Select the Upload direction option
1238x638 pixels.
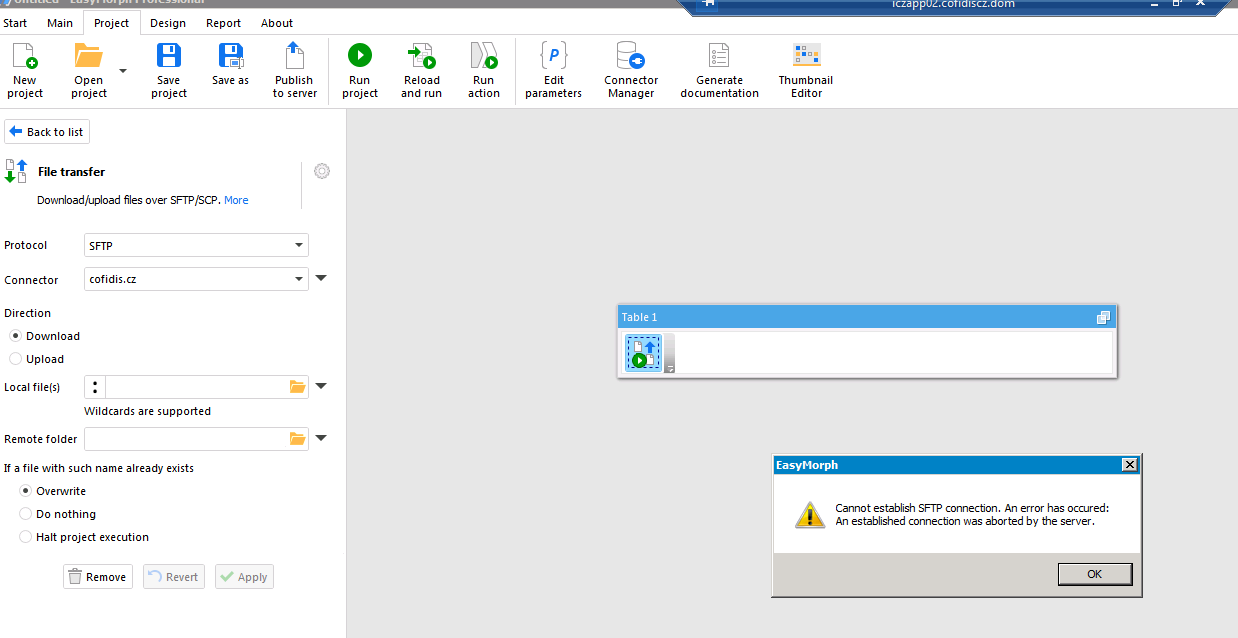(x=15, y=359)
